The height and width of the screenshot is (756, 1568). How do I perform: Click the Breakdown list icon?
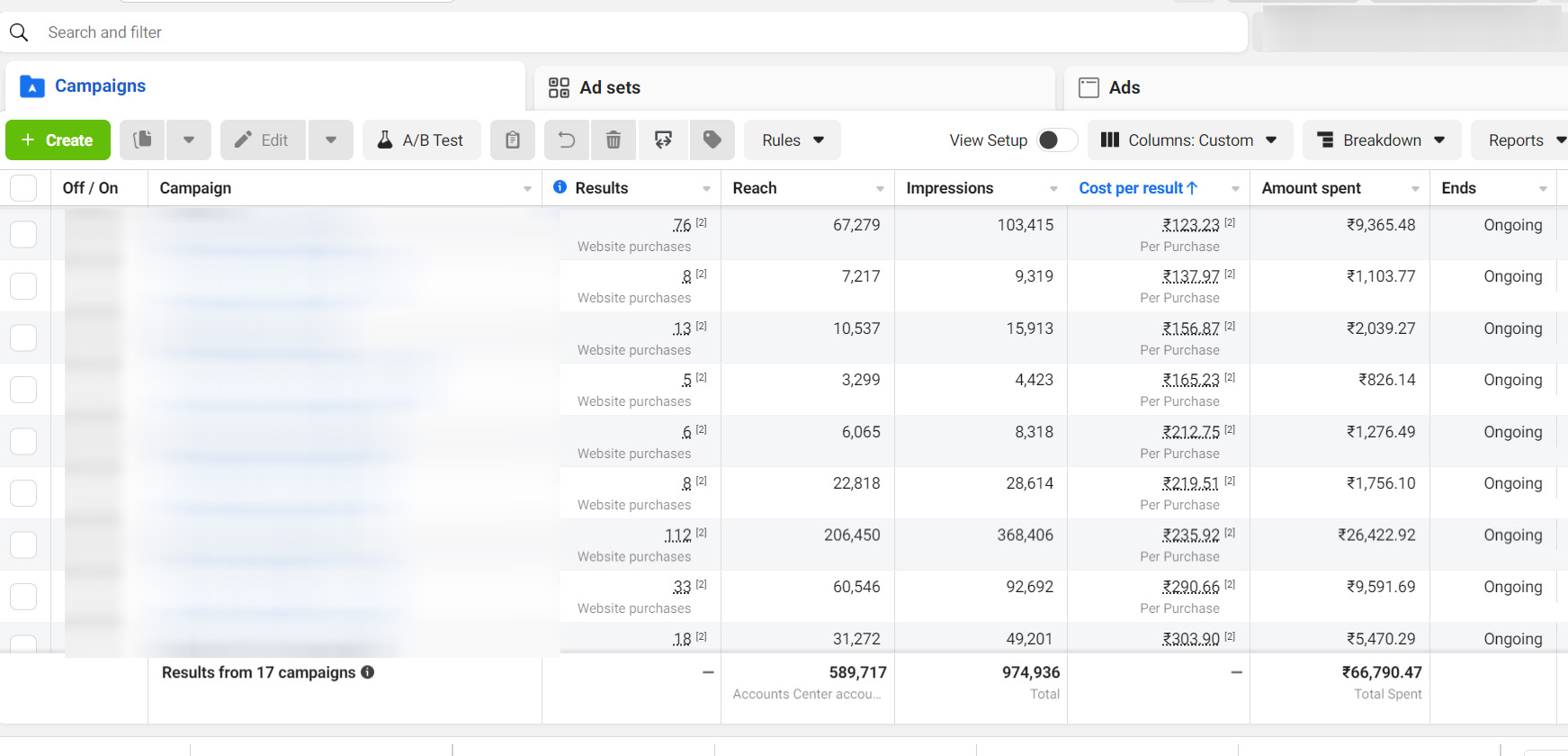pyautogui.click(x=1325, y=139)
